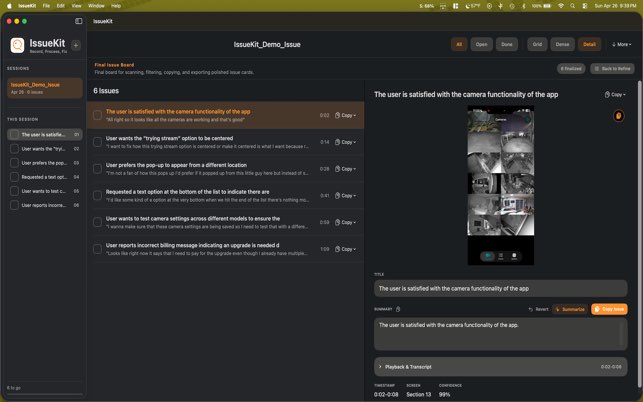Select sidebar issue 'The user is satisfie...' 01

(45, 135)
